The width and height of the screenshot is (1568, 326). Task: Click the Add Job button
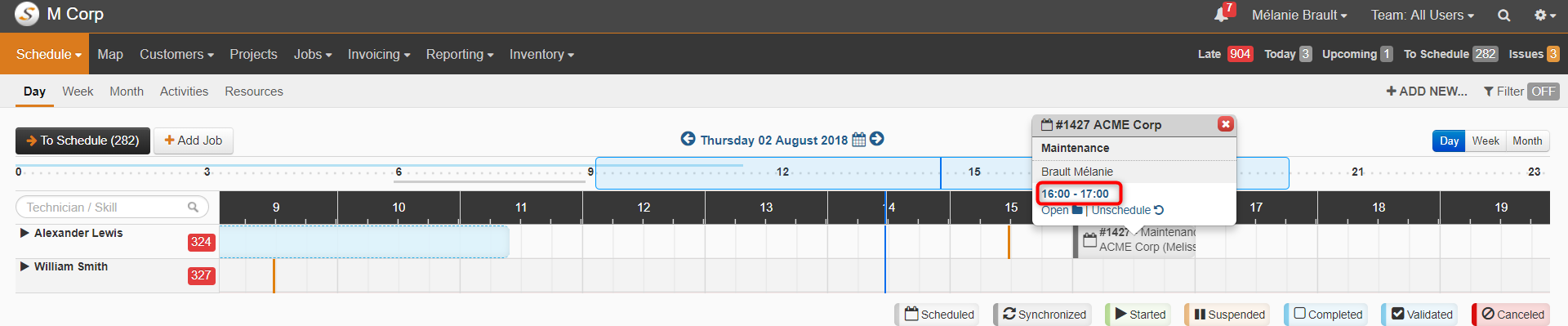pyautogui.click(x=194, y=141)
